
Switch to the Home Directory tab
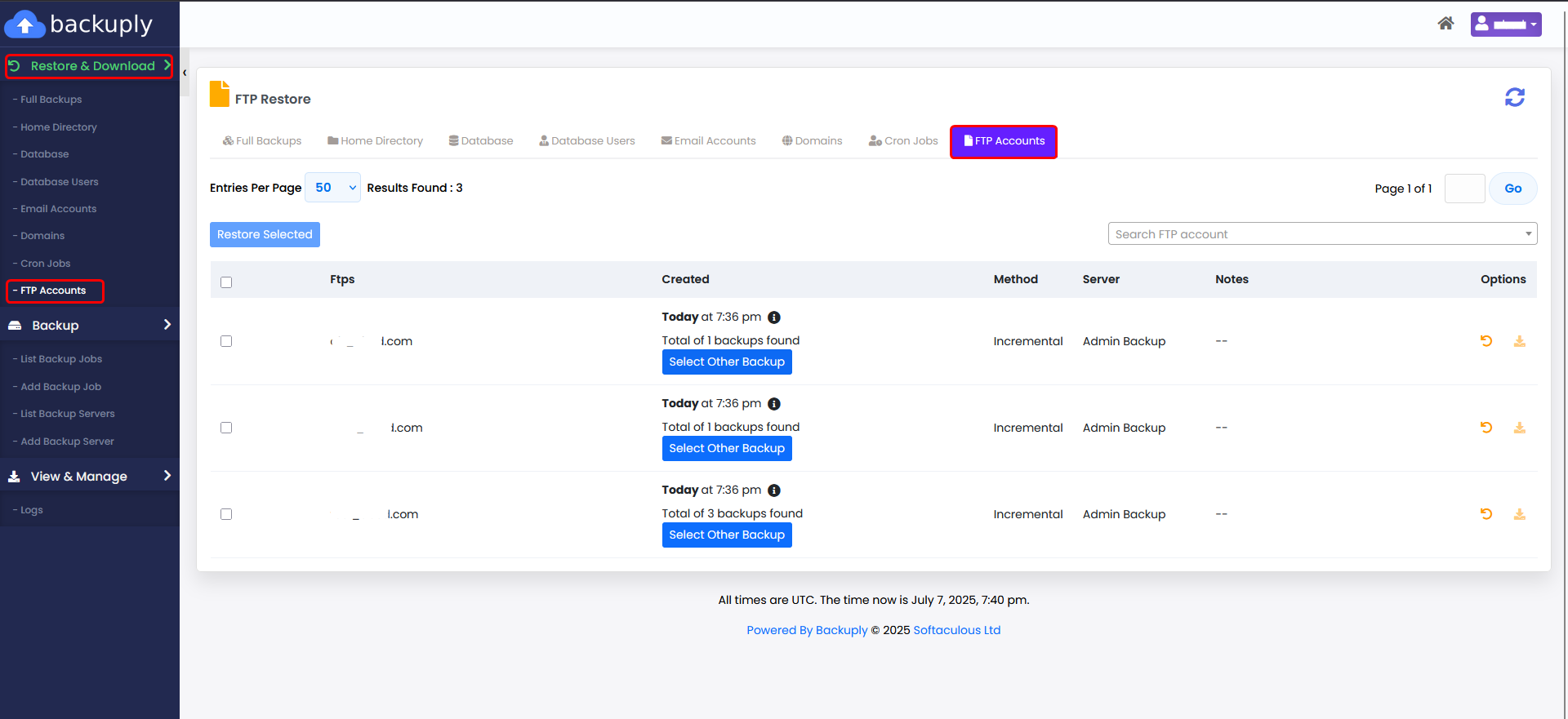[x=376, y=141]
